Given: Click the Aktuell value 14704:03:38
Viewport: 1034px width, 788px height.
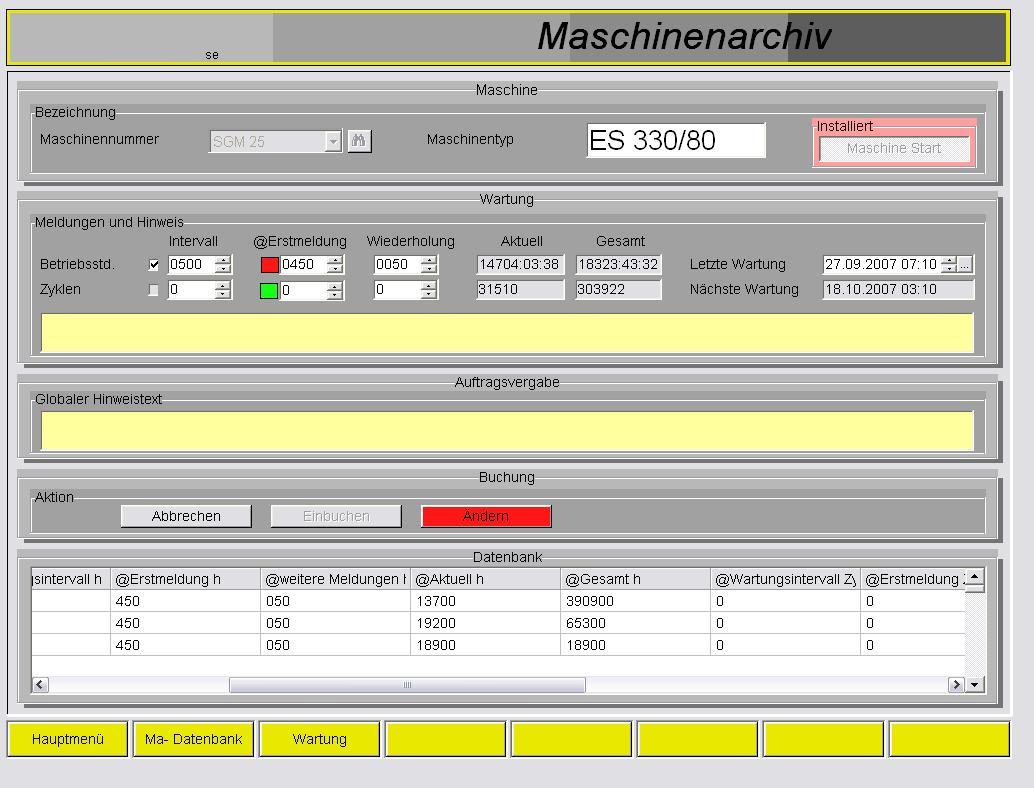Looking at the screenshot, I should (x=520, y=264).
